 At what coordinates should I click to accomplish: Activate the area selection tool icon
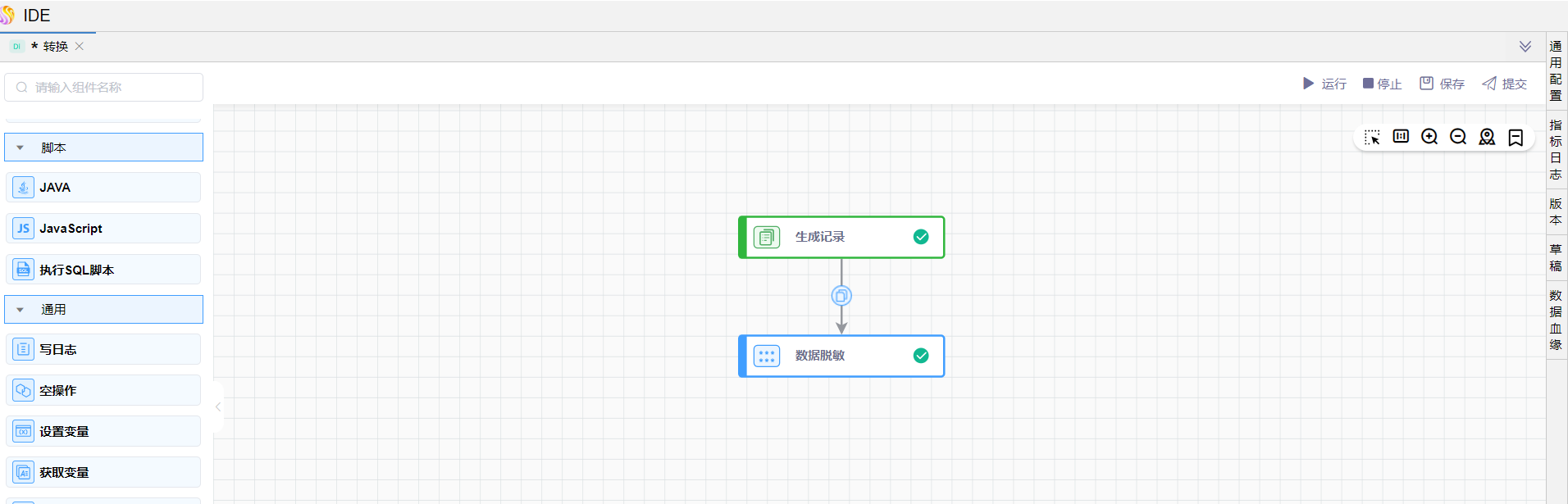[1372, 137]
